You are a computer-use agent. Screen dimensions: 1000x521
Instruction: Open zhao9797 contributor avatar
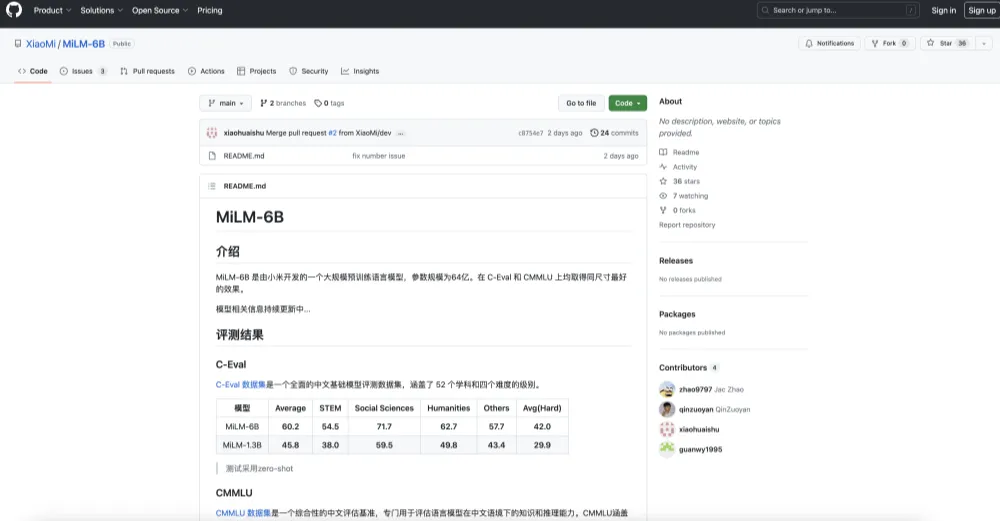[667, 390]
